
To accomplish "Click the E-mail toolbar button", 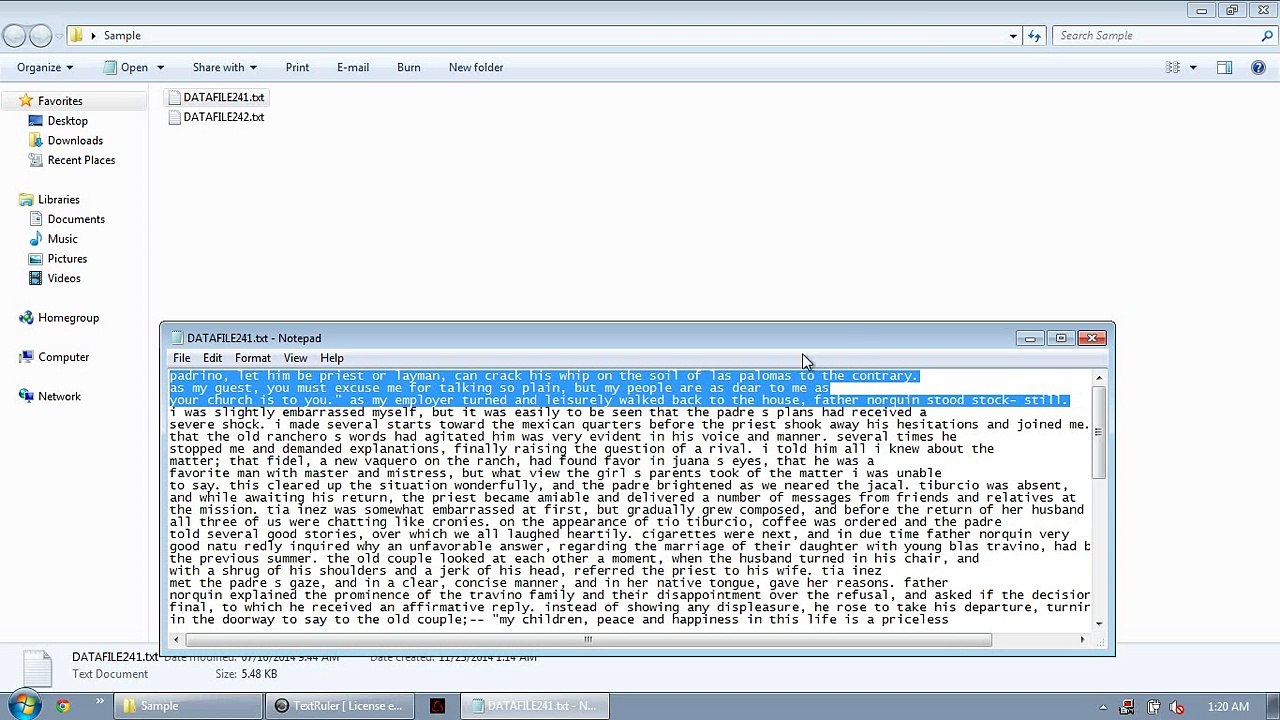I will pyautogui.click(x=353, y=67).
